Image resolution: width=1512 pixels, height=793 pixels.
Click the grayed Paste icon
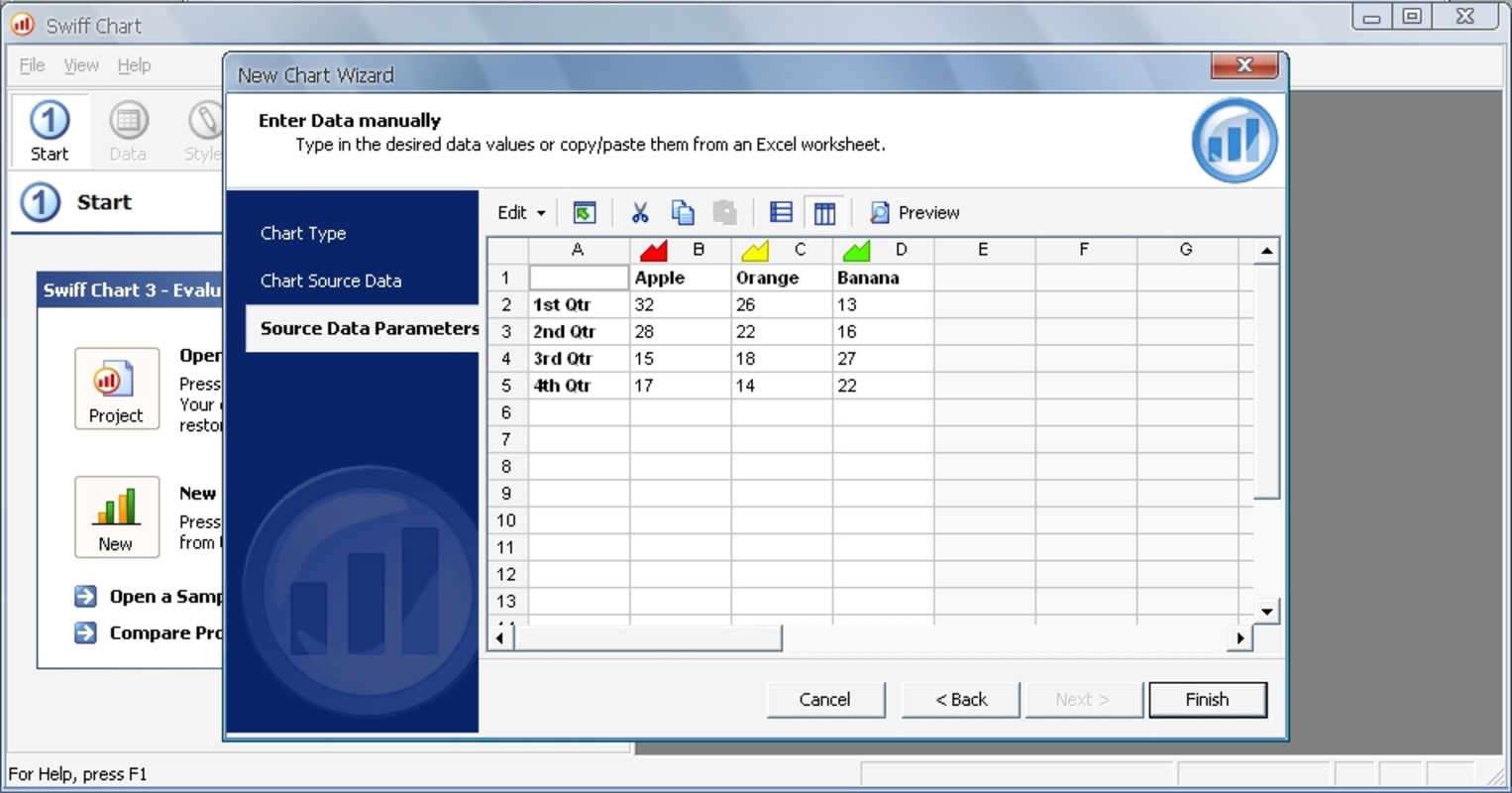(x=725, y=212)
